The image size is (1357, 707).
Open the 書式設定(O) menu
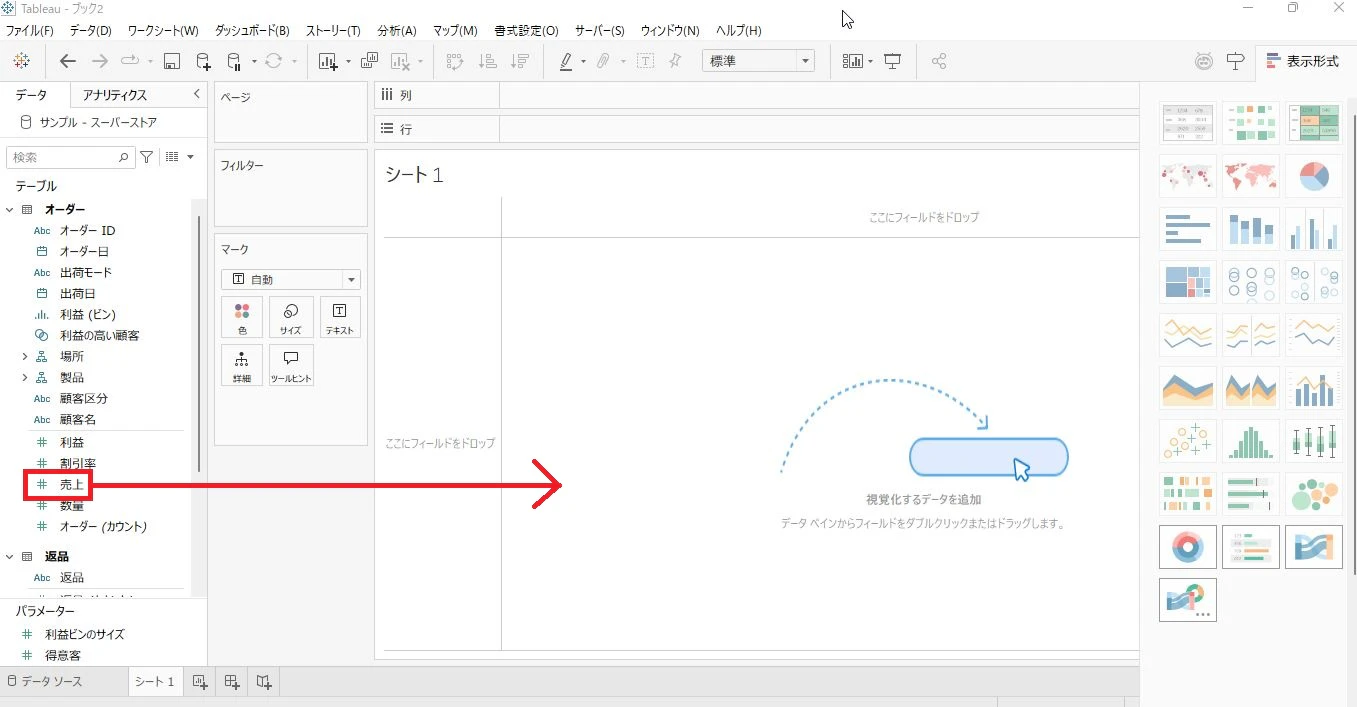click(527, 31)
